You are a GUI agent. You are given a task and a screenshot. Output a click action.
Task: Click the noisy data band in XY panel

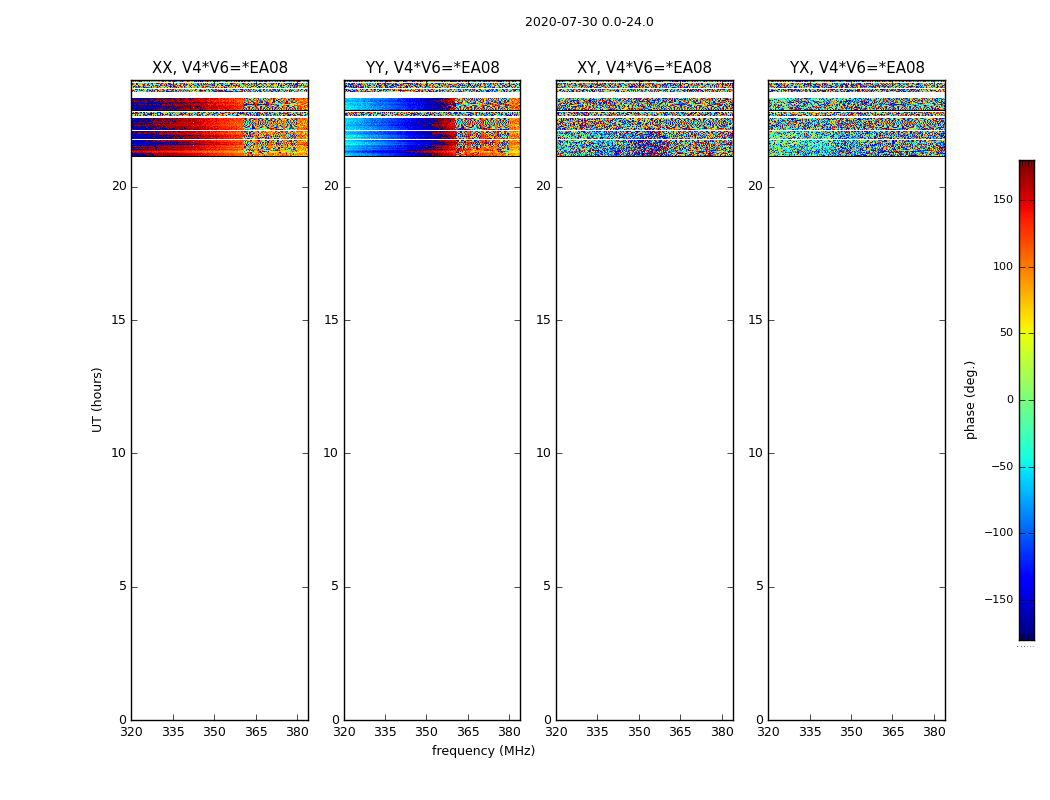click(644, 125)
